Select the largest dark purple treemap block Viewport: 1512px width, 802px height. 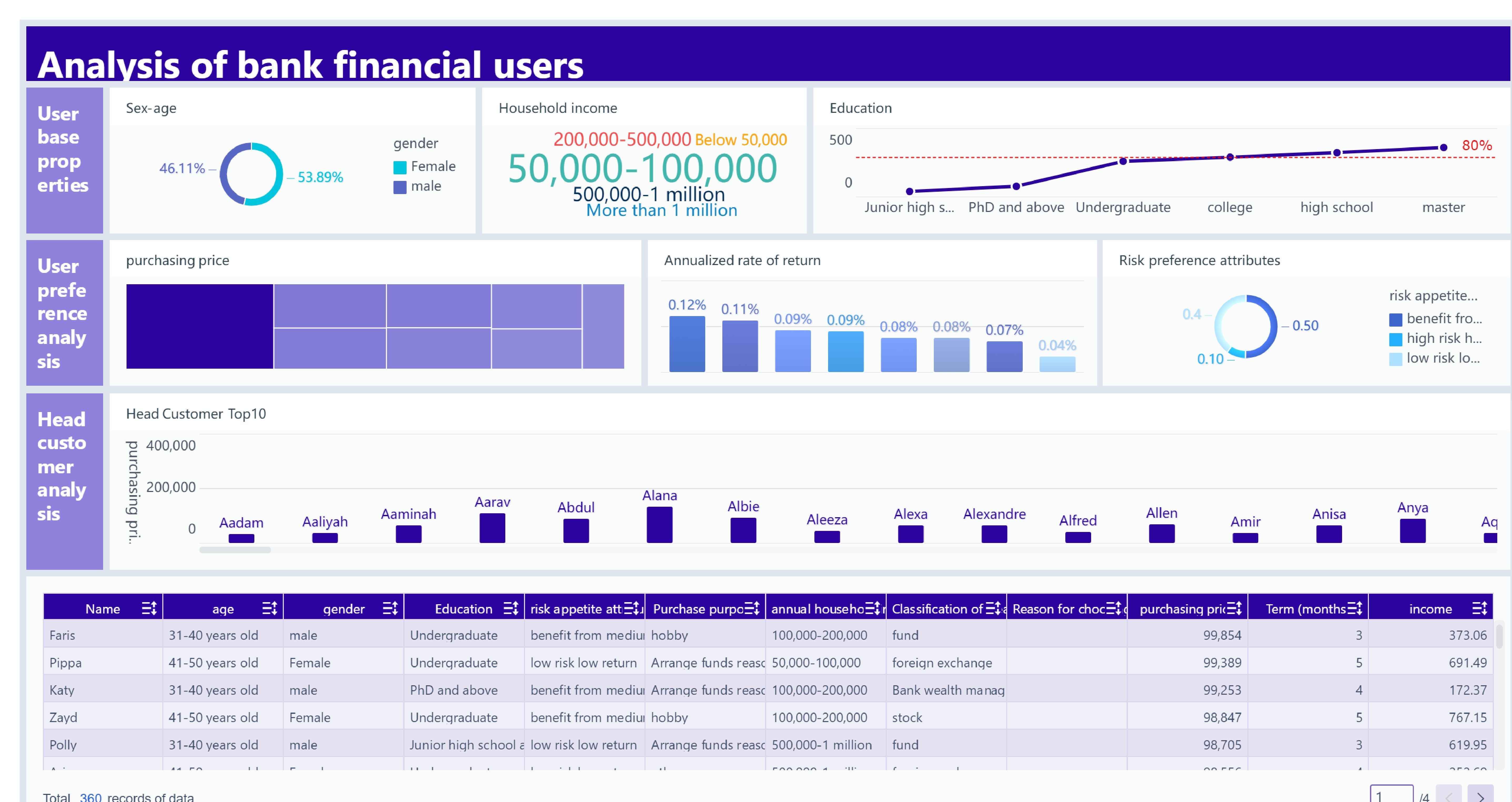tap(200, 326)
